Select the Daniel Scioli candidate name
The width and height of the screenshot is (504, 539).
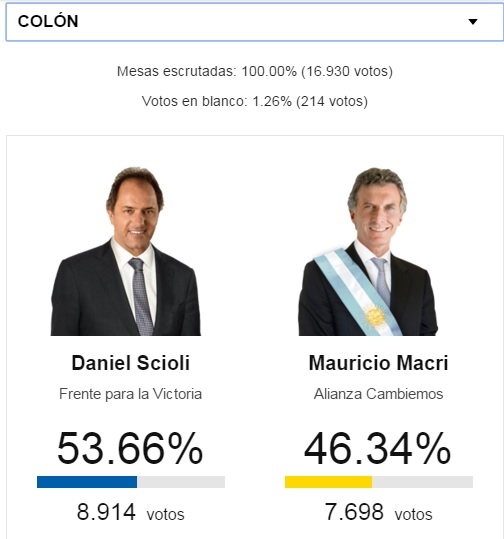tap(131, 363)
